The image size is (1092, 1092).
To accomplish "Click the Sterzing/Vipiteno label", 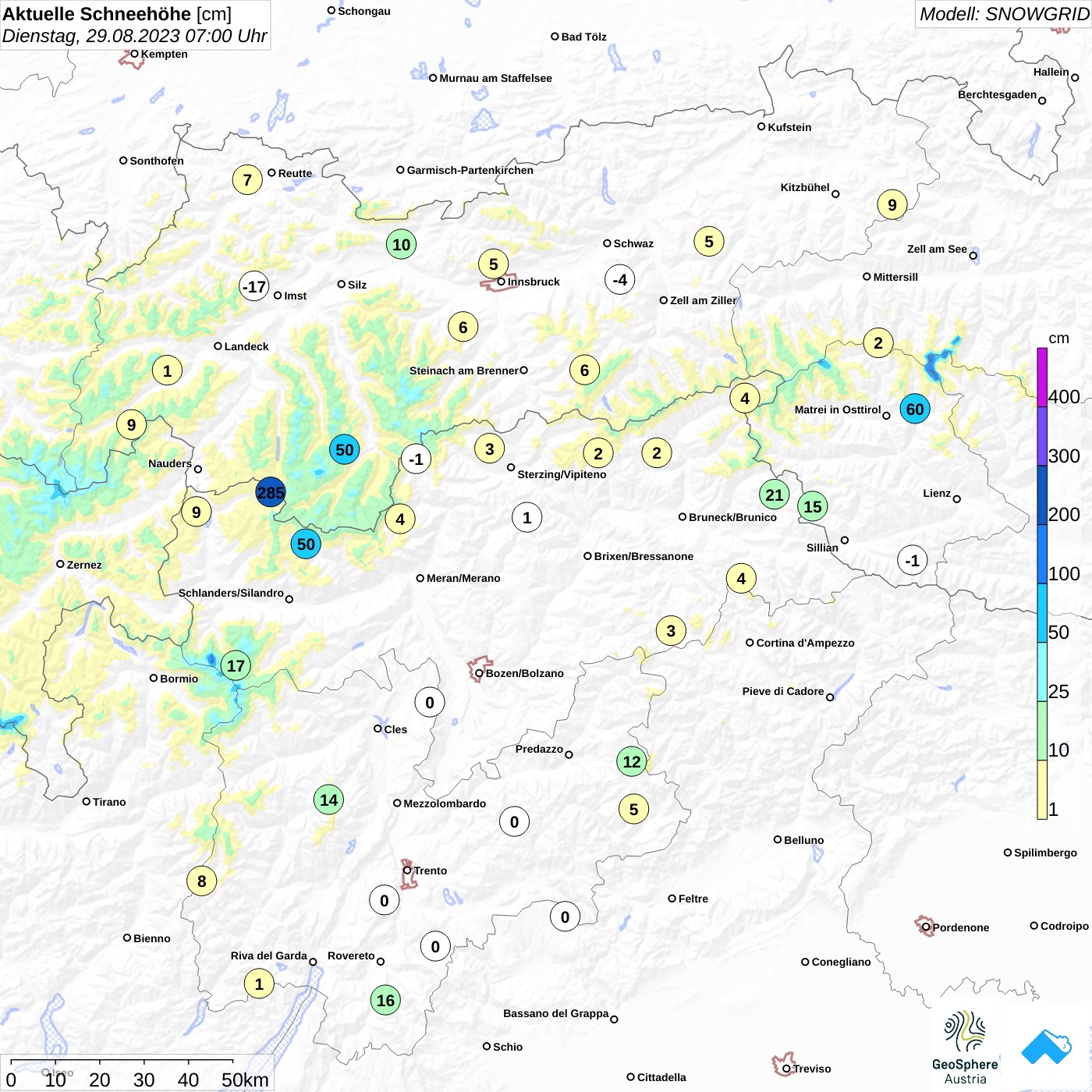I will coord(562,474).
